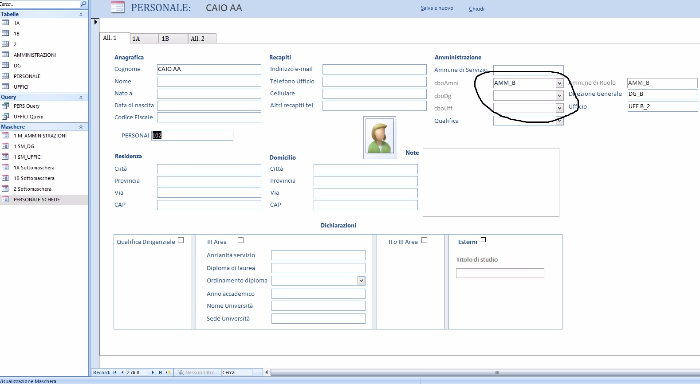
Task: Click the navigation pane search box
Action: click(x=40, y=4)
